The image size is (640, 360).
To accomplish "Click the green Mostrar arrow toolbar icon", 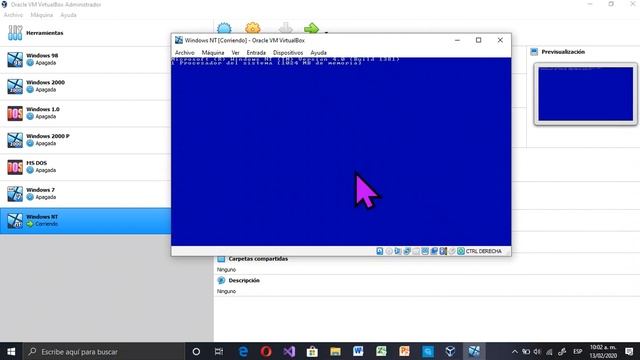I will tap(311, 28).
